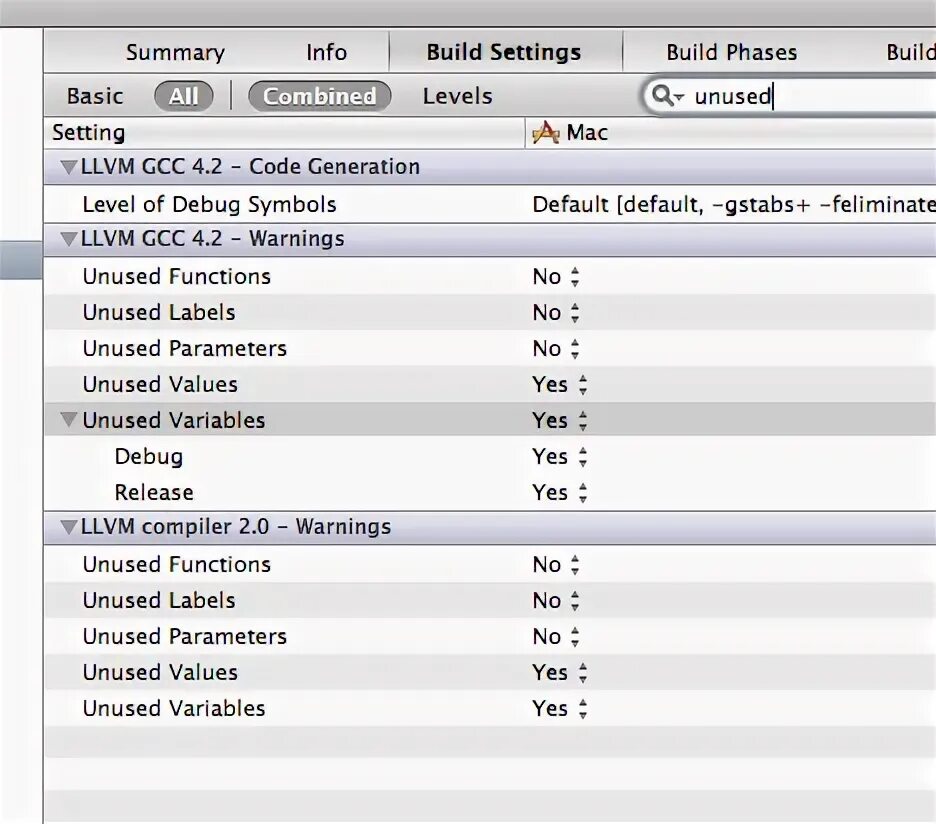This screenshot has width=936, height=824.
Task: Select LLVM compiler 2.0 Unused Parameters name
Action: [x=184, y=636]
